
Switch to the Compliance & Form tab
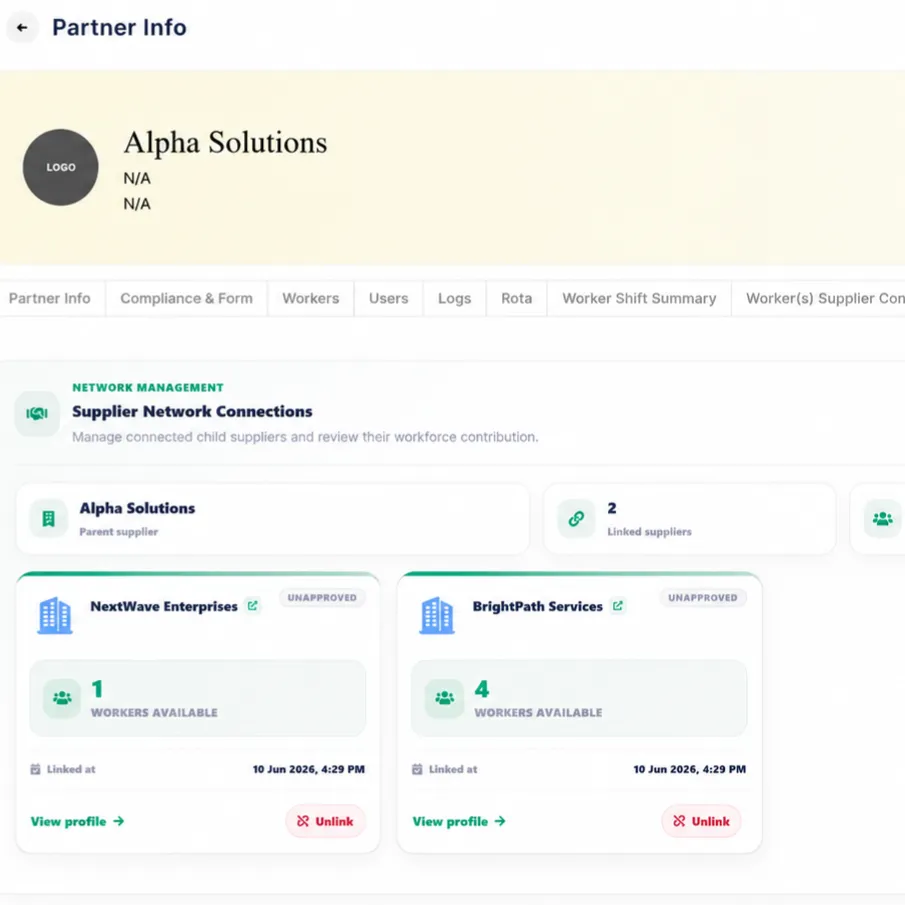point(186,298)
